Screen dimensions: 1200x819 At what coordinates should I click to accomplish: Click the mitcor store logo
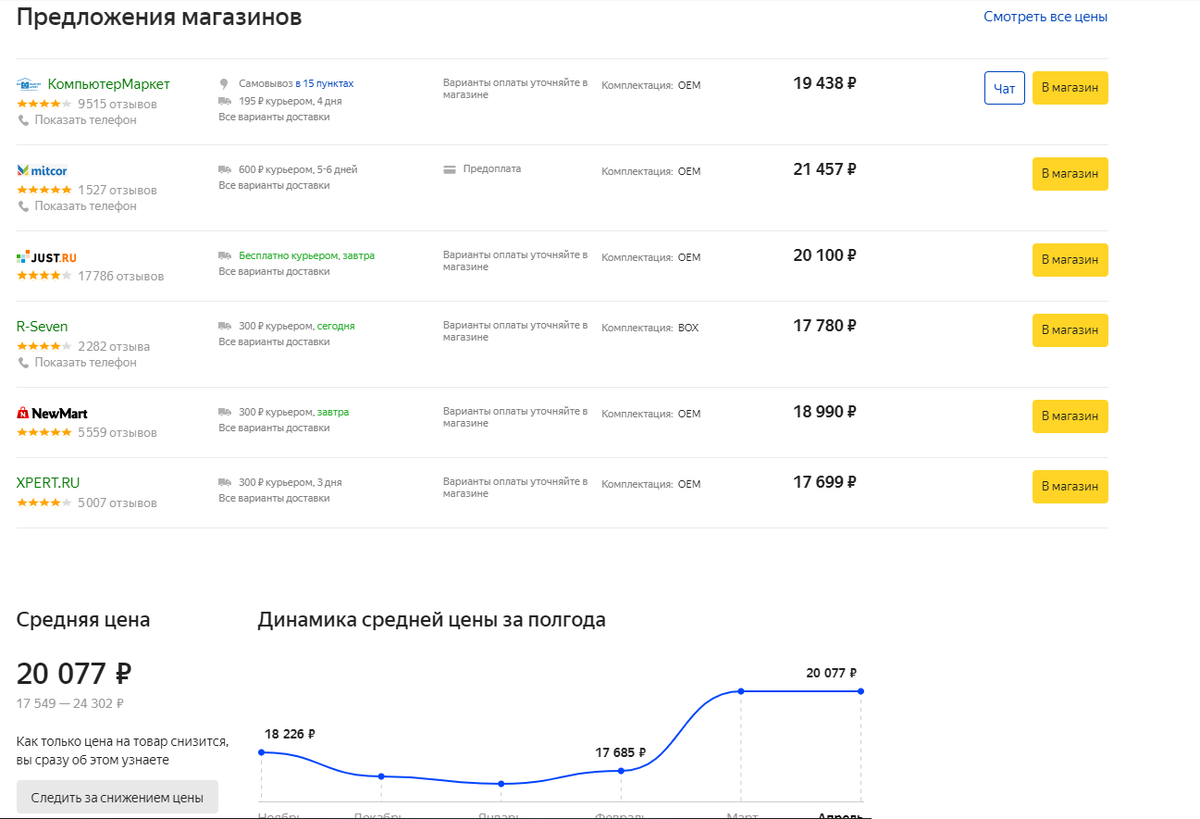42,170
